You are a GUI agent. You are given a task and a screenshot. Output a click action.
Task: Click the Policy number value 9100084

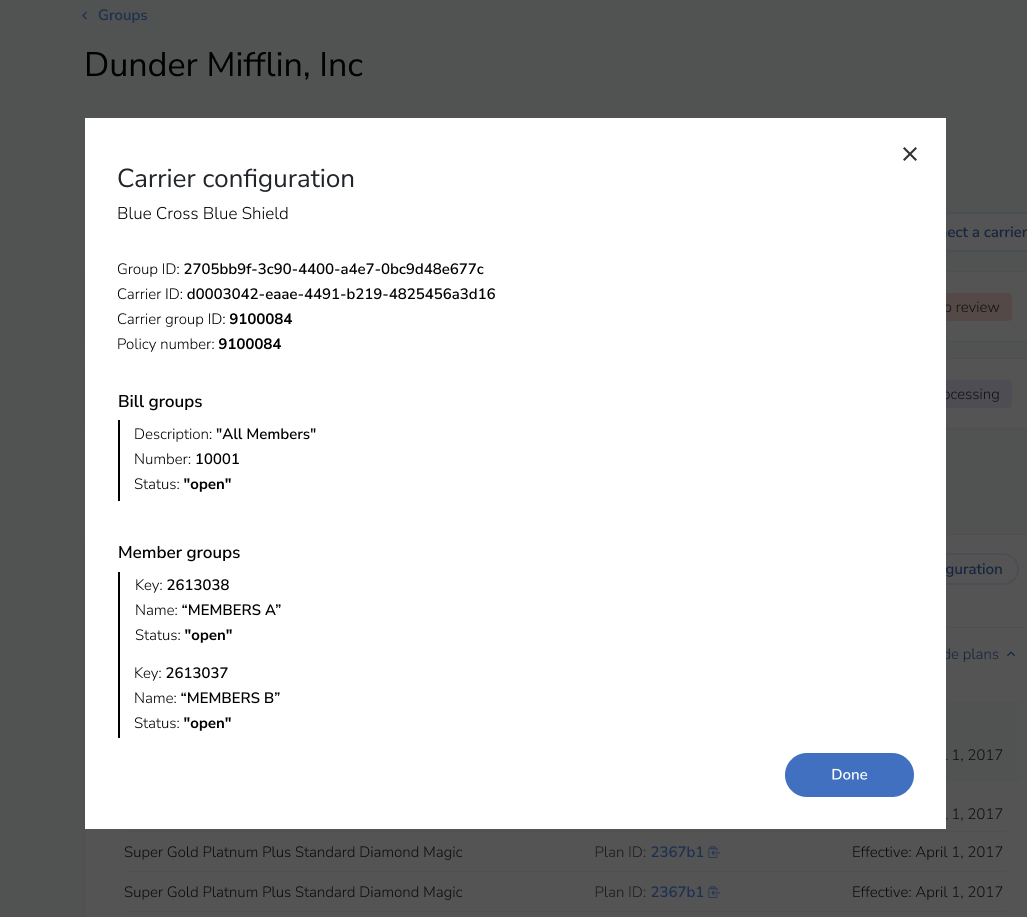[250, 344]
